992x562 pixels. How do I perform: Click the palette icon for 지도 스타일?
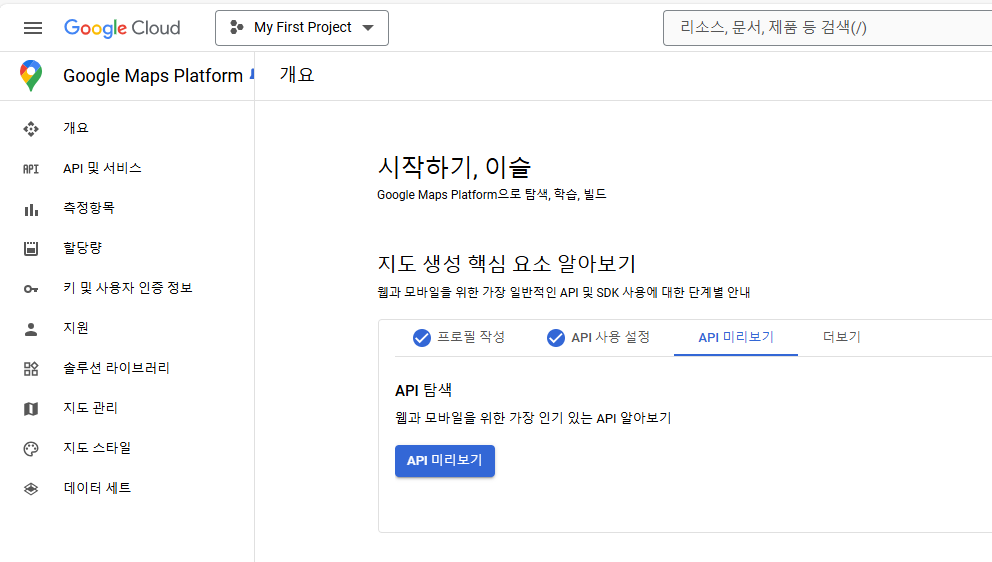(x=31, y=449)
